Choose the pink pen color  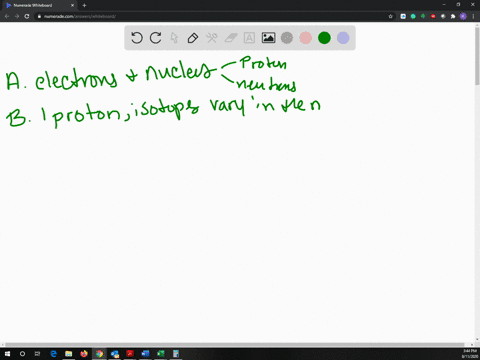[306, 38]
